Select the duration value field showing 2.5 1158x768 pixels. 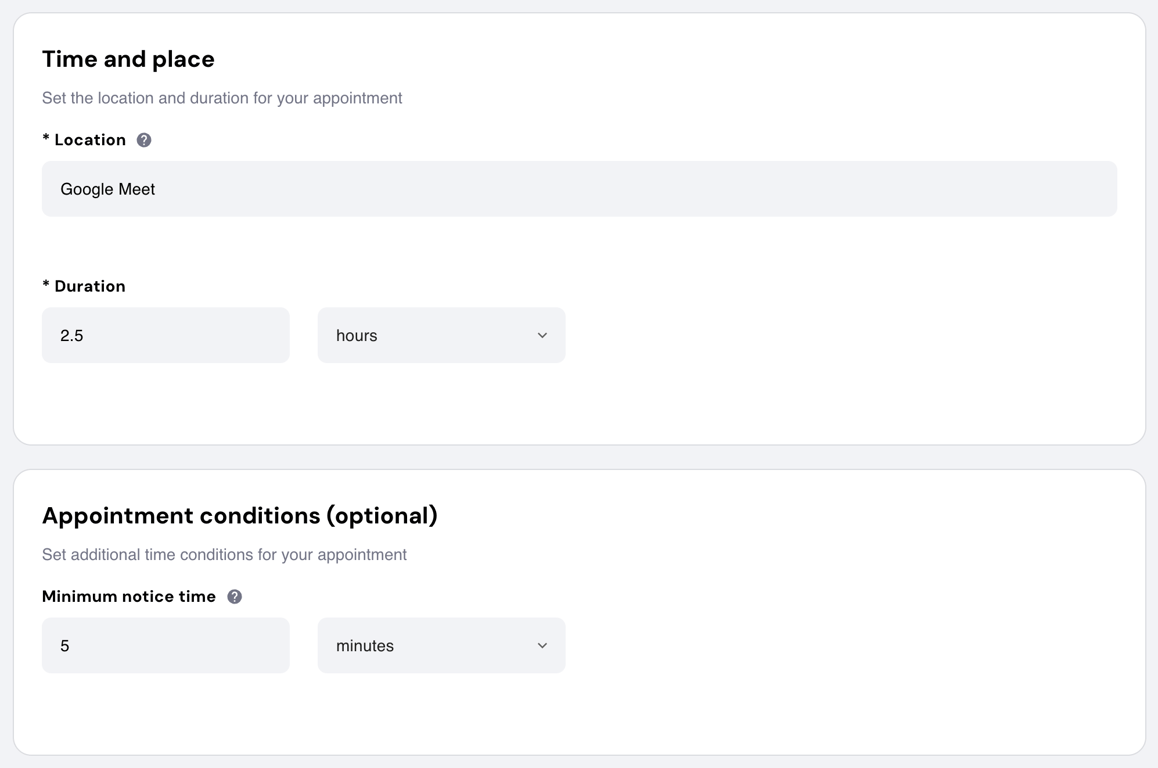(165, 335)
